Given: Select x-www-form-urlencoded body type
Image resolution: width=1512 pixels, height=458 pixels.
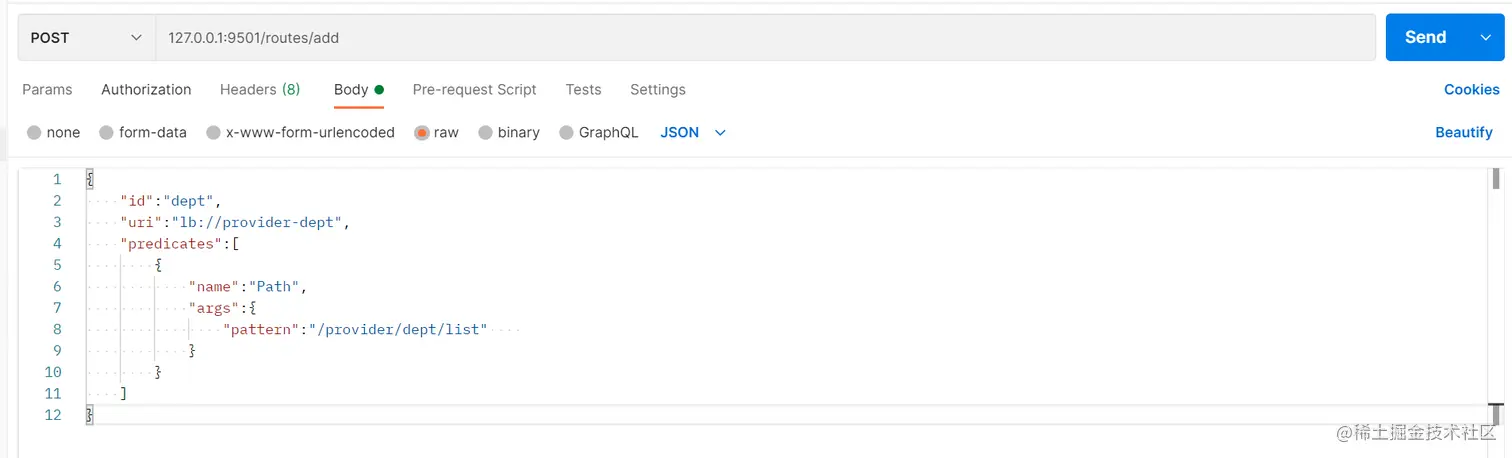Looking at the screenshot, I should click(213, 133).
